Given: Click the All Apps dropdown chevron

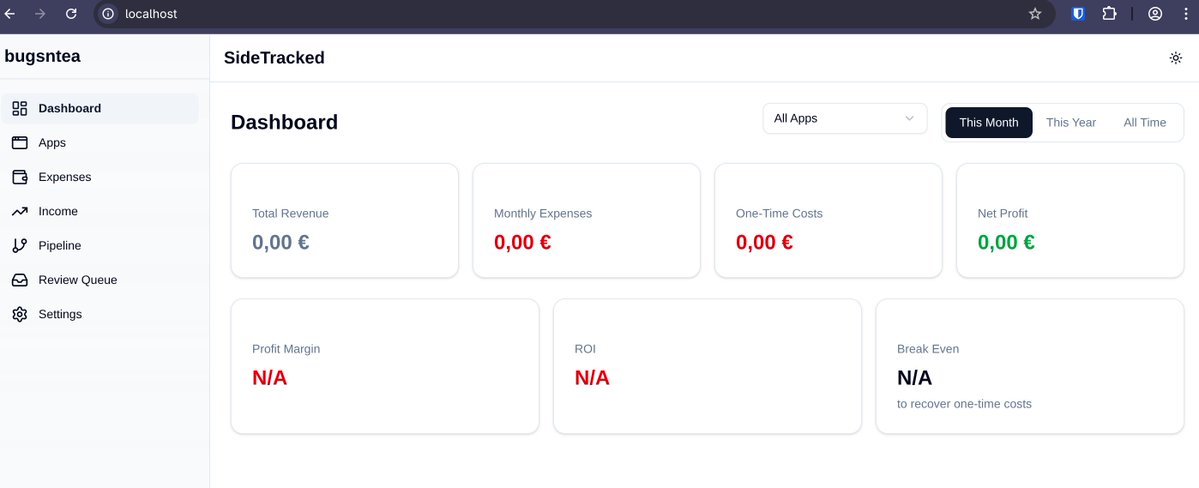Looking at the screenshot, I should pyautogui.click(x=909, y=119).
